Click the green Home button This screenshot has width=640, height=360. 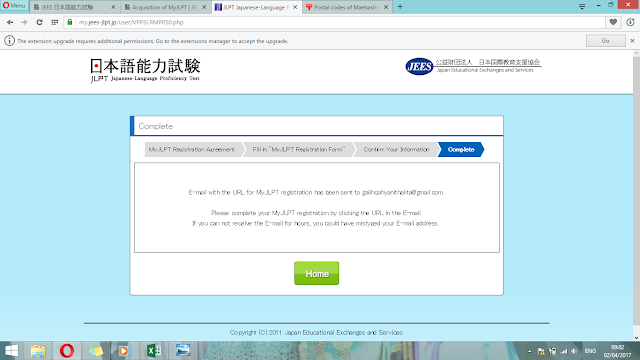[316, 273]
